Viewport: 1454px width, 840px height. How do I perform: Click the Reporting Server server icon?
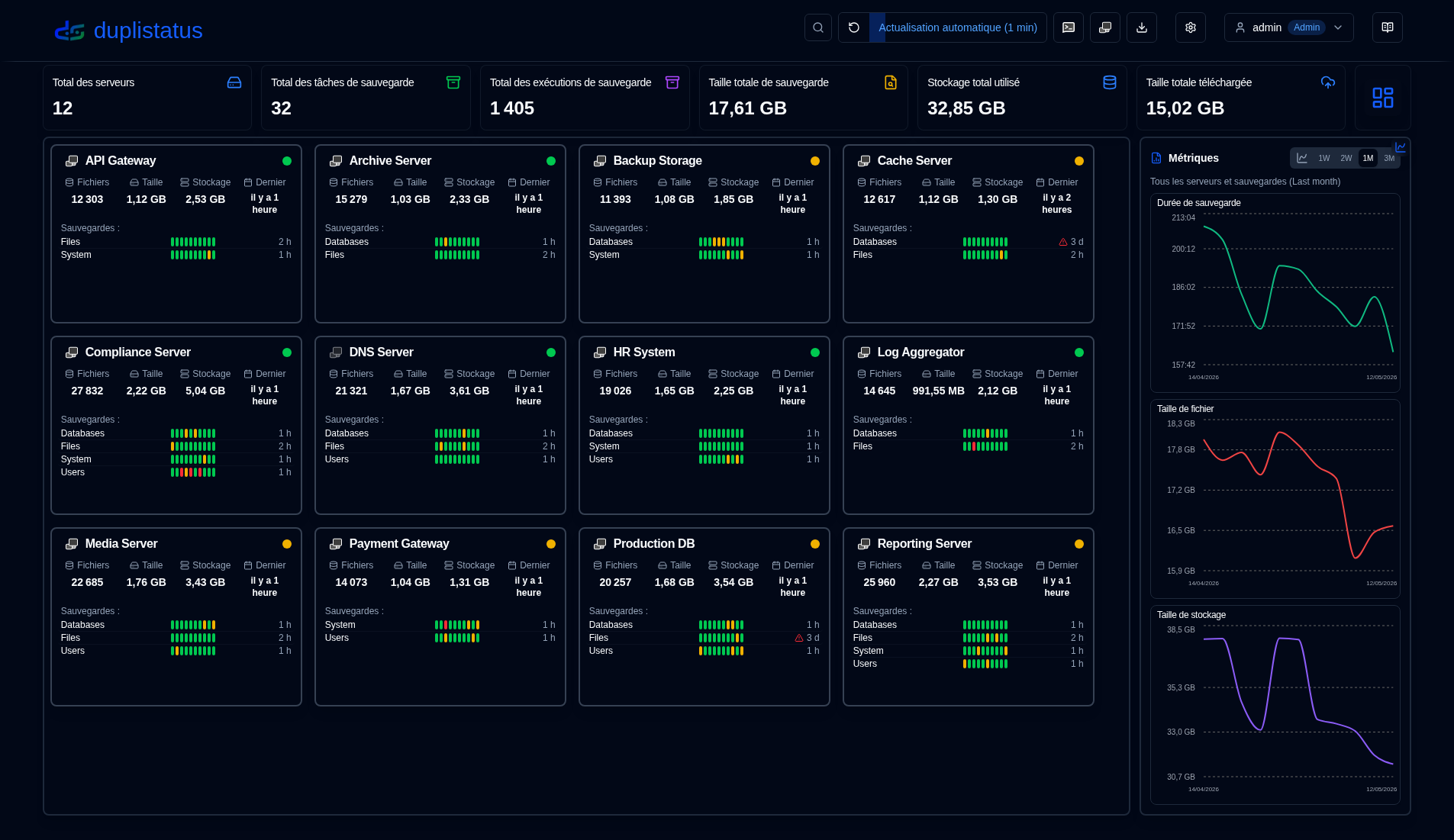tap(864, 544)
